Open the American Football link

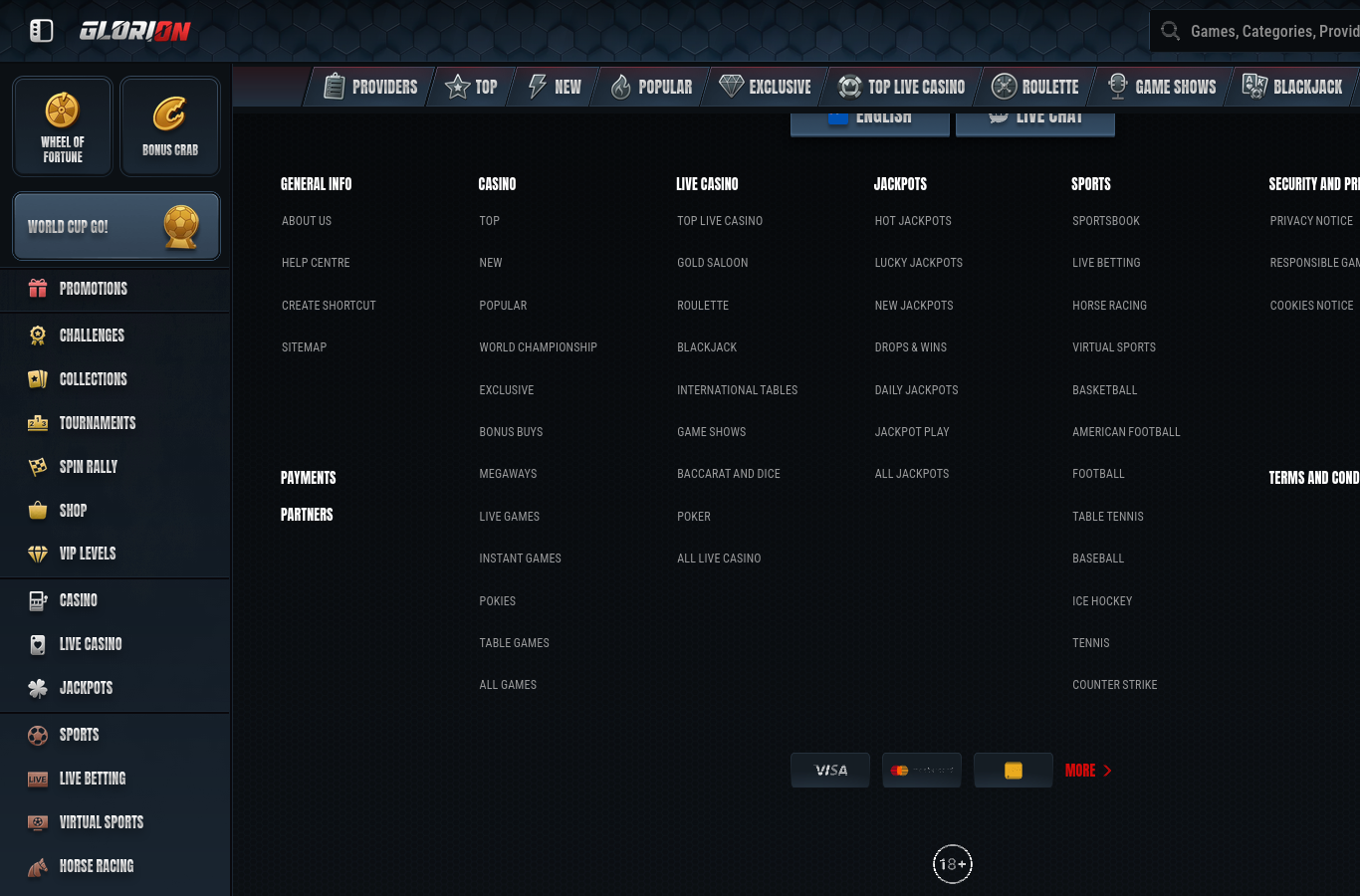click(1126, 432)
